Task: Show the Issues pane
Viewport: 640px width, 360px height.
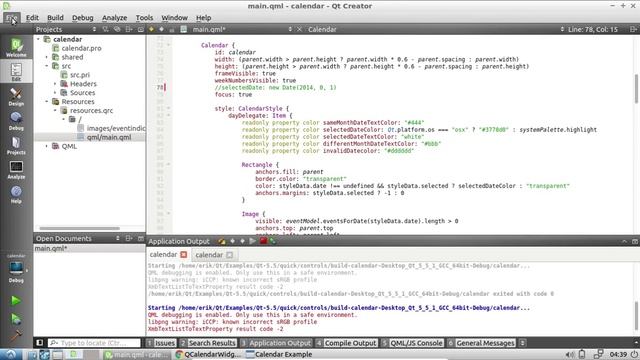Action: tap(161, 343)
